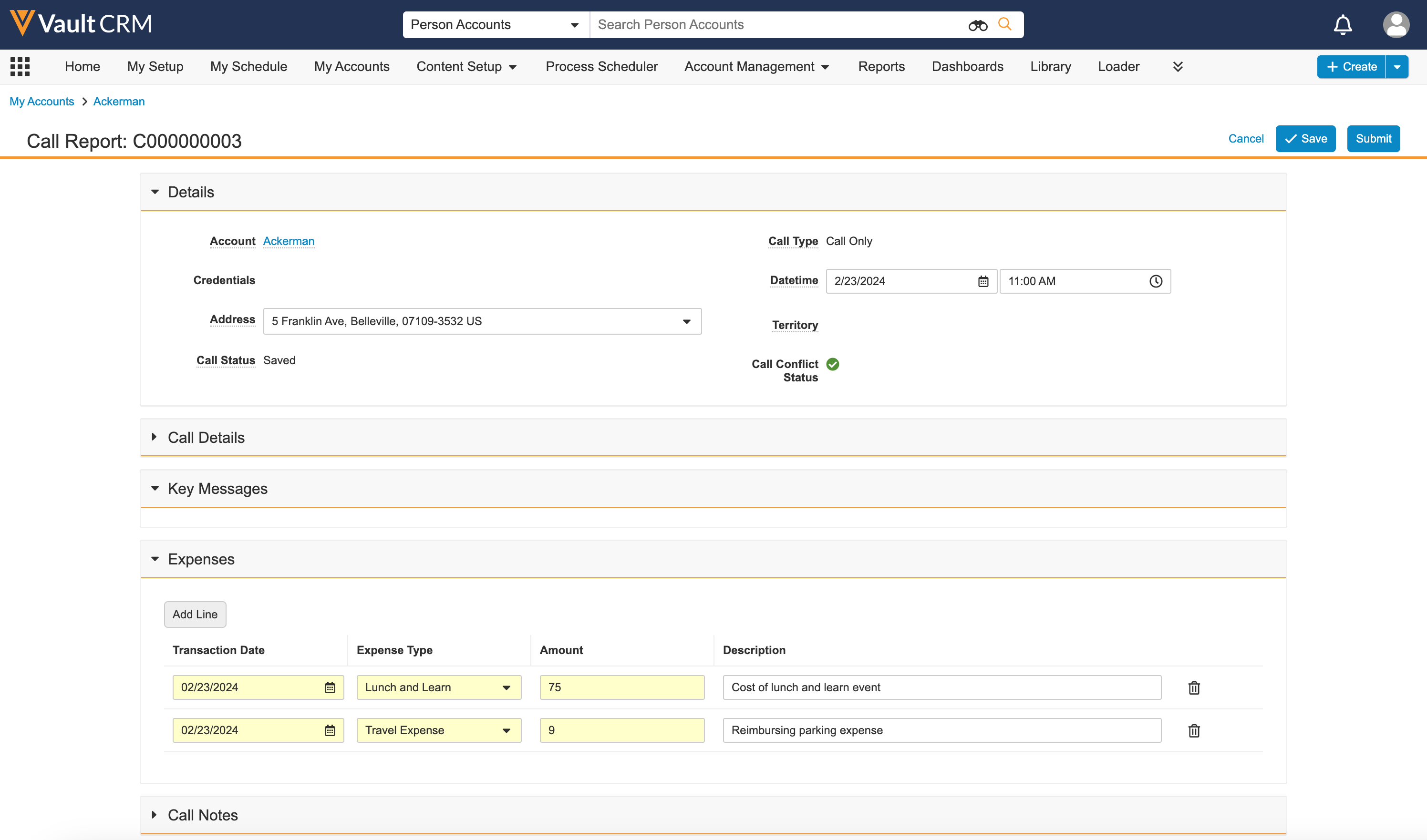Click the amount field containing 75
1427x840 pixels.
[621, 688]
